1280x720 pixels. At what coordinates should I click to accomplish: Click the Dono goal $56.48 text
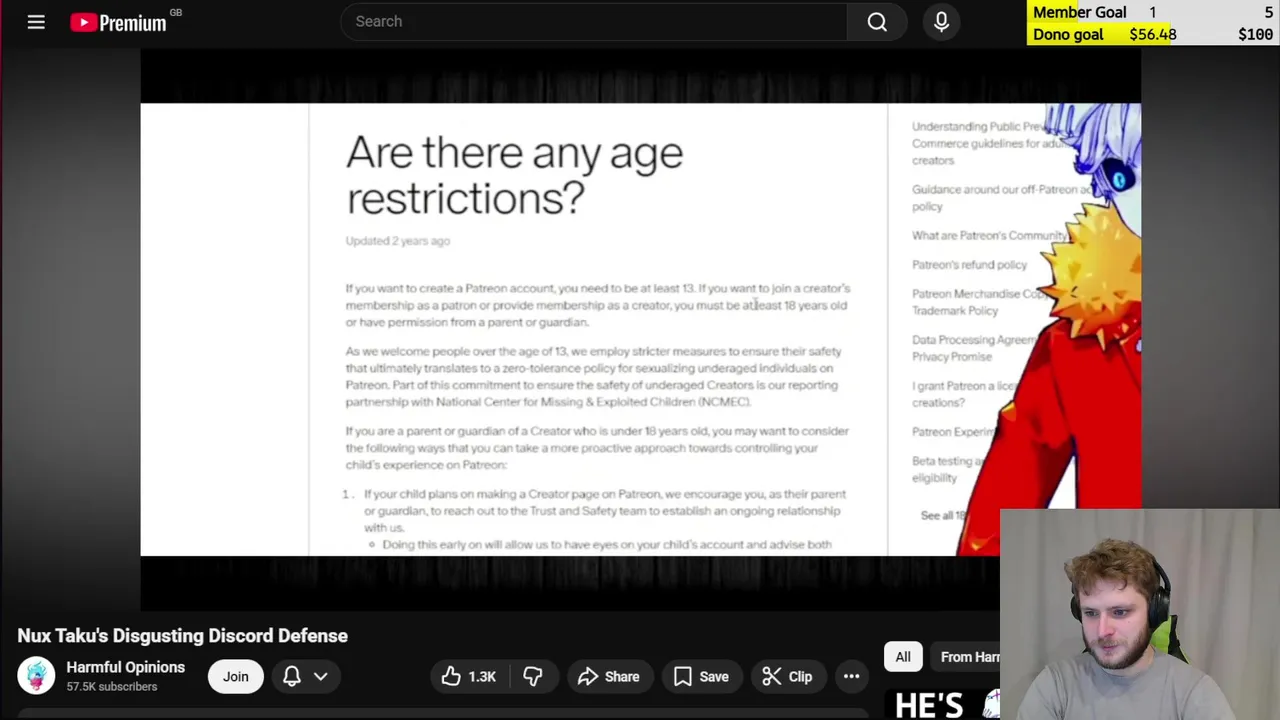(x=1104, y=34)
